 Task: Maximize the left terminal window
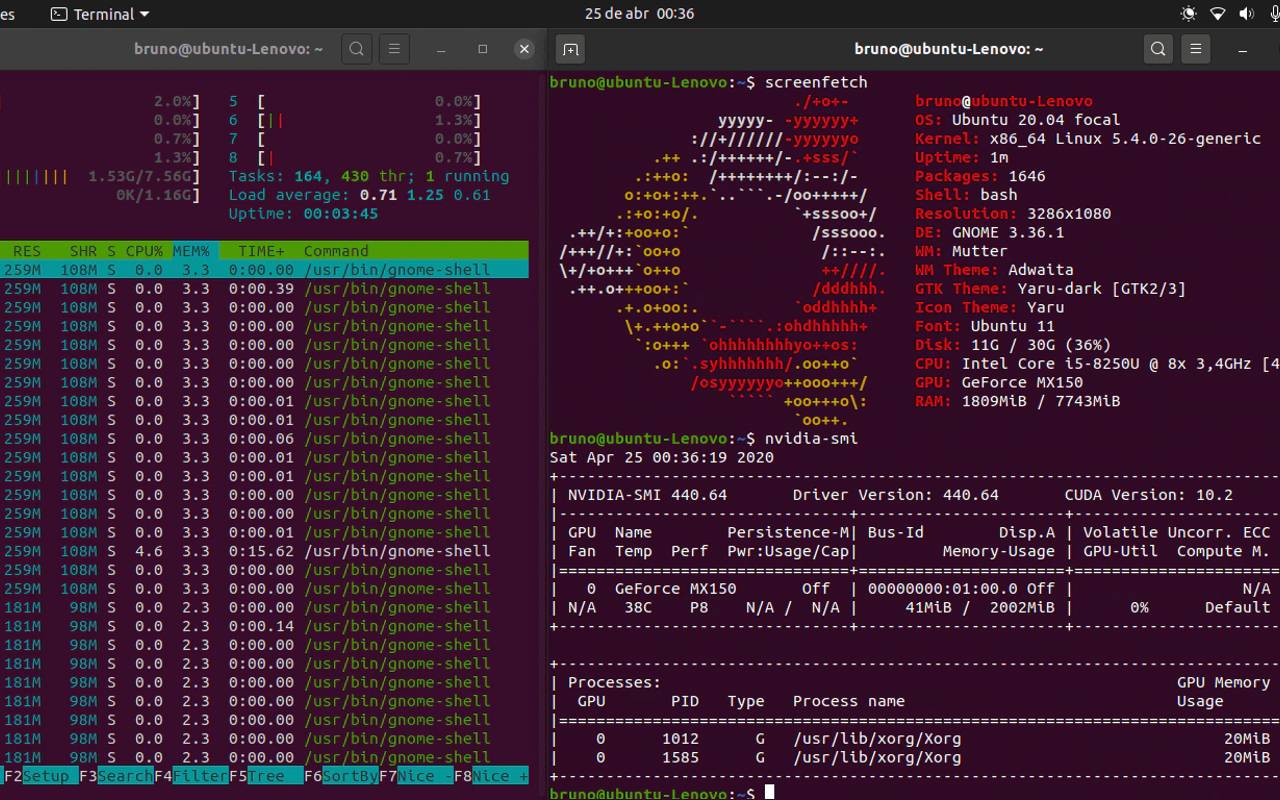(483, 49)
